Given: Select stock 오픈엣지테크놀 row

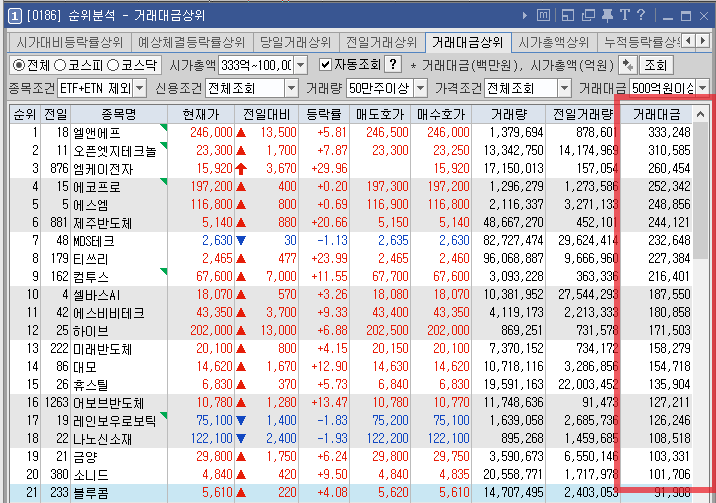Looking at the screenshot, I should [351, 151].
